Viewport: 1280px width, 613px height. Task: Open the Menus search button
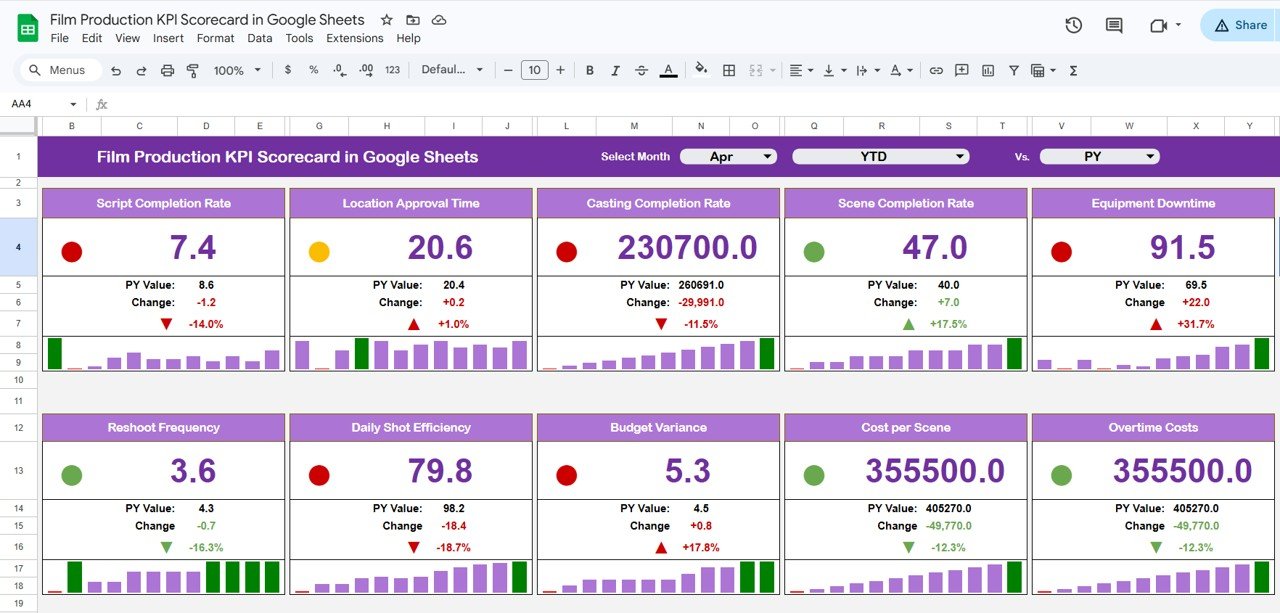click(60, 70)
